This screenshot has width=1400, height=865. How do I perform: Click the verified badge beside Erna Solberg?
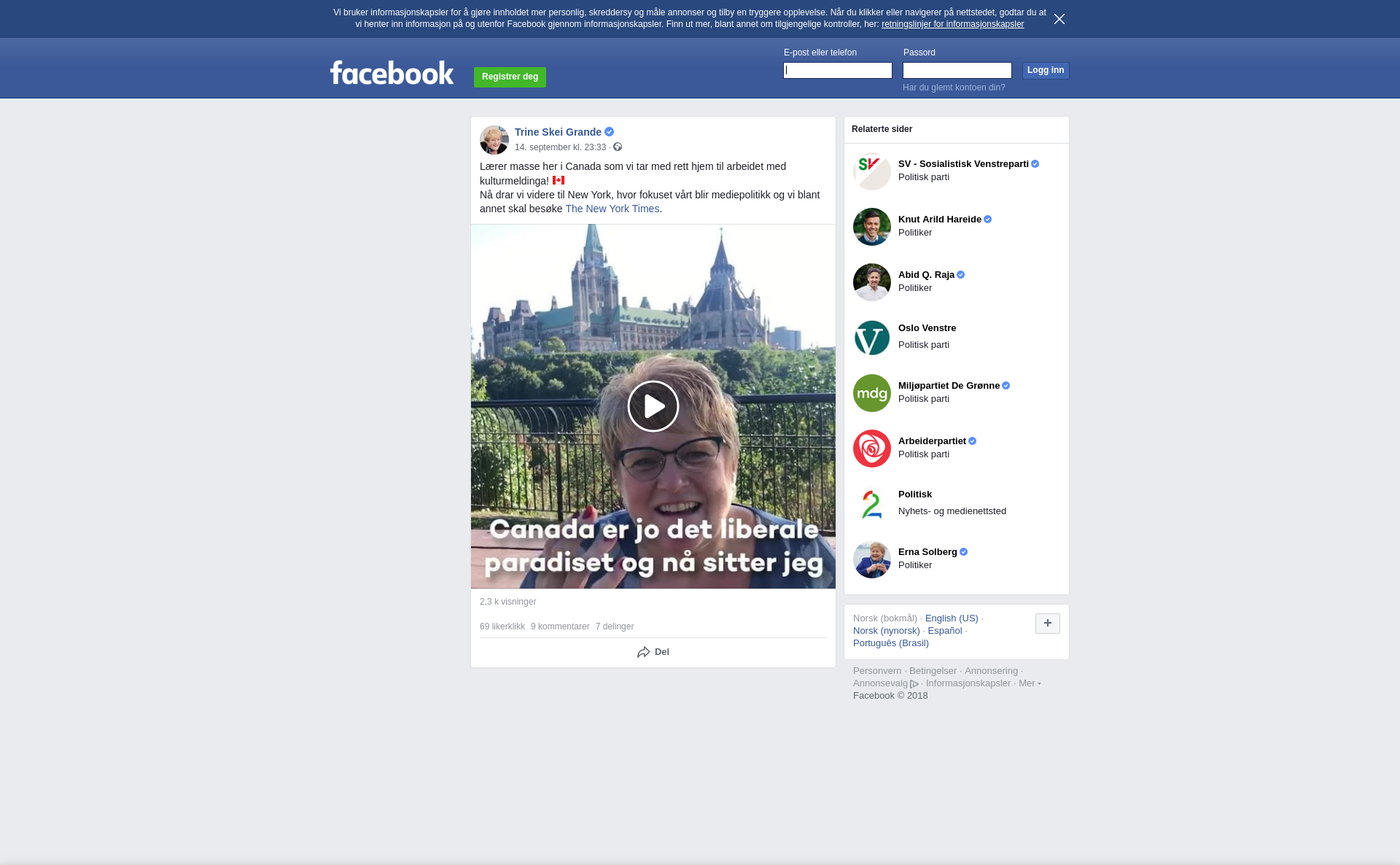(x=964, y=552)
